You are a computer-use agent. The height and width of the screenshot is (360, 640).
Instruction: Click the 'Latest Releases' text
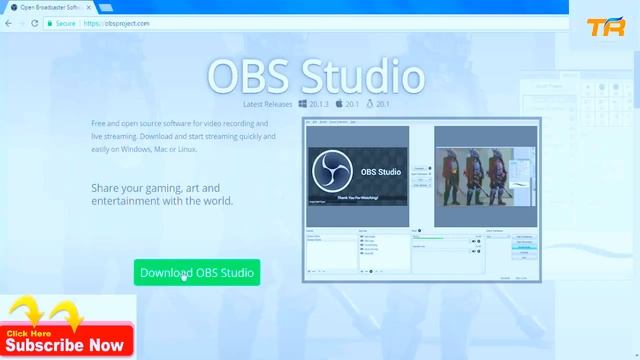(268, 104)
